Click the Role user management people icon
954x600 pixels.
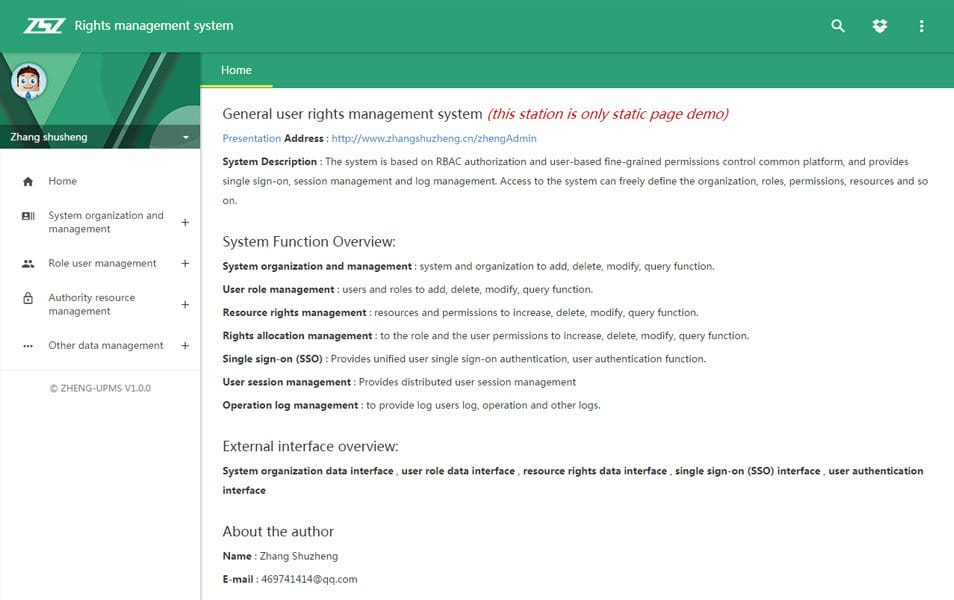pyautogui.click(x=28, y=264)
